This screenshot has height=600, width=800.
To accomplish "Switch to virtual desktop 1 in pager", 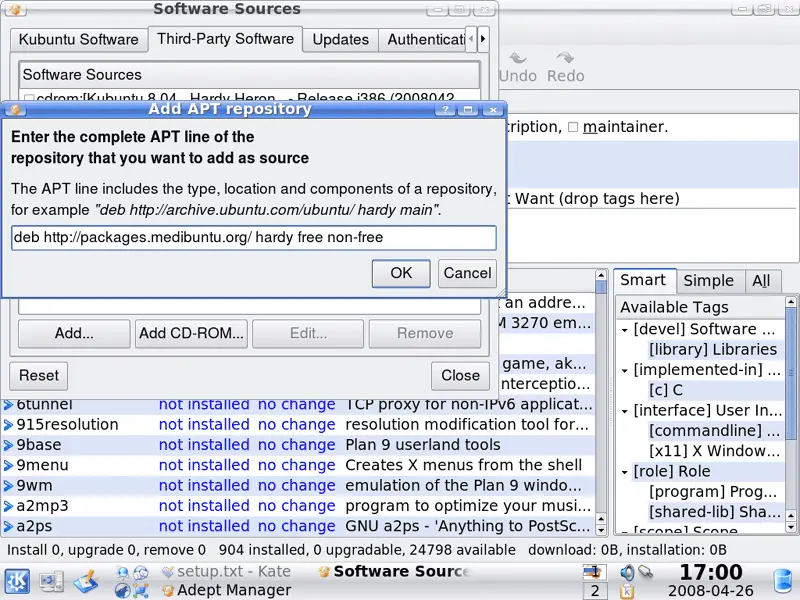I will coord(594,572).
